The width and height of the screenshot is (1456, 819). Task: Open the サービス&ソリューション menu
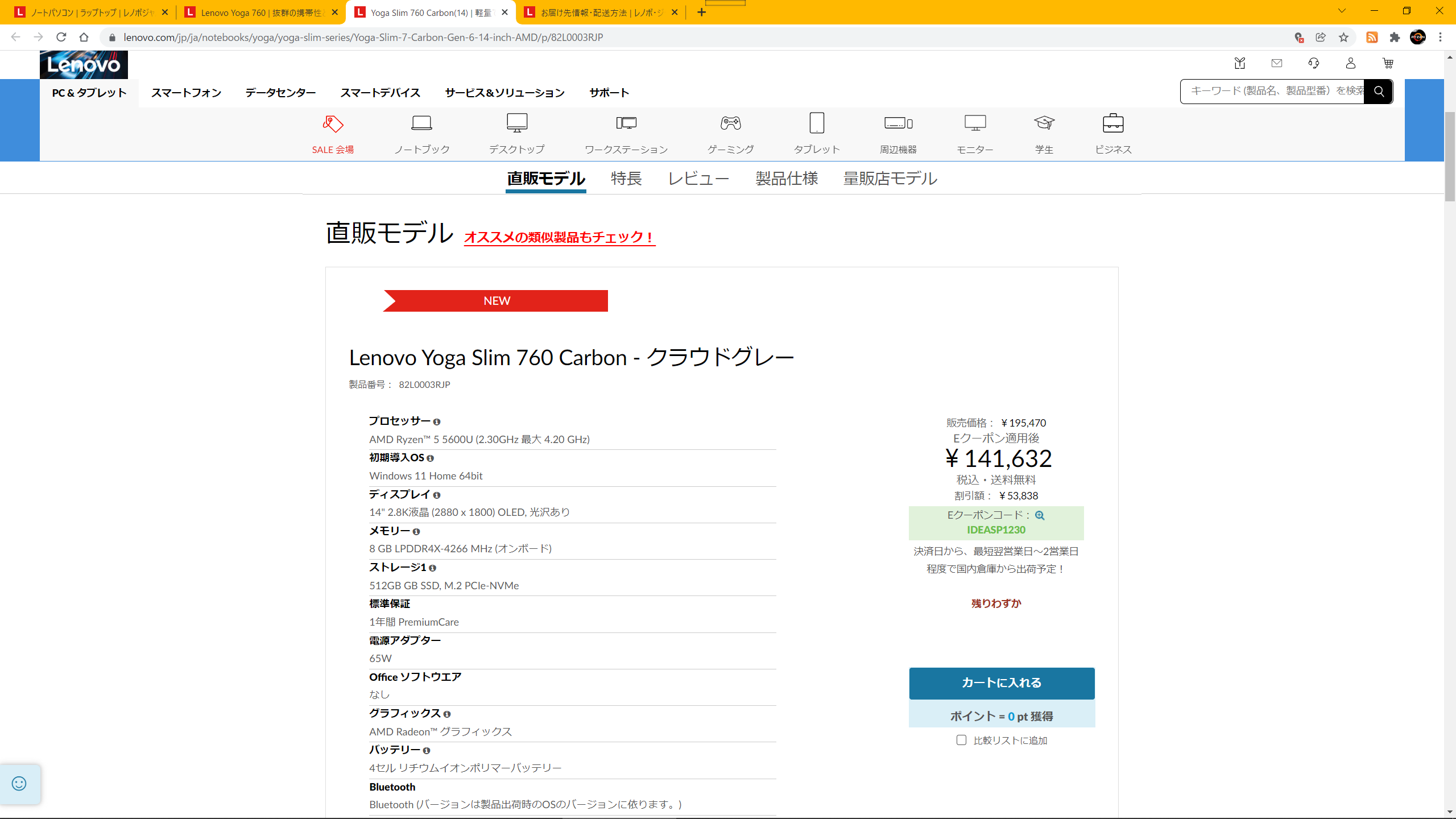(x=504, y=93)
